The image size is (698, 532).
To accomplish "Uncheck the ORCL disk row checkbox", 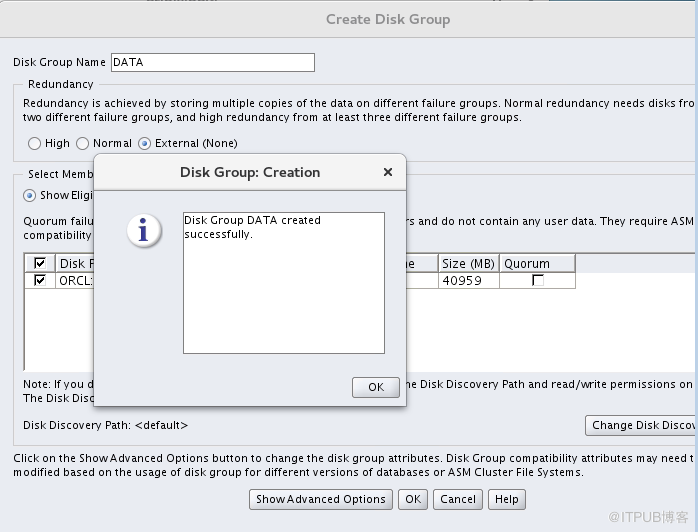I will (40, 280).
